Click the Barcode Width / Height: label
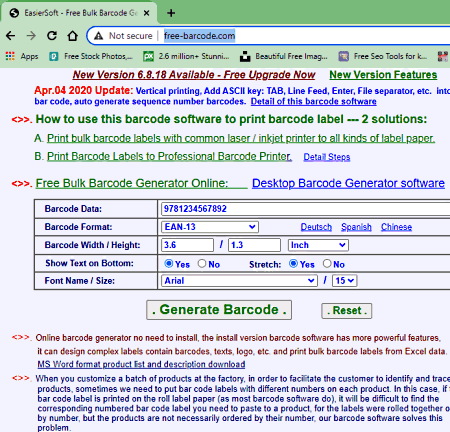Image resolution: width=450 pixels, height=432 pixels. click(92, 245)
